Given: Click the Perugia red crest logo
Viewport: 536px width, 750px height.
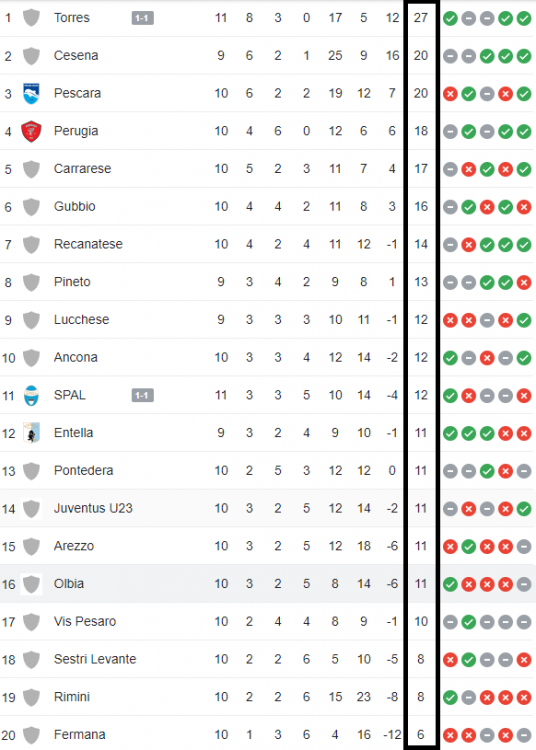Looking at the screenshot, I should [31, 131].
